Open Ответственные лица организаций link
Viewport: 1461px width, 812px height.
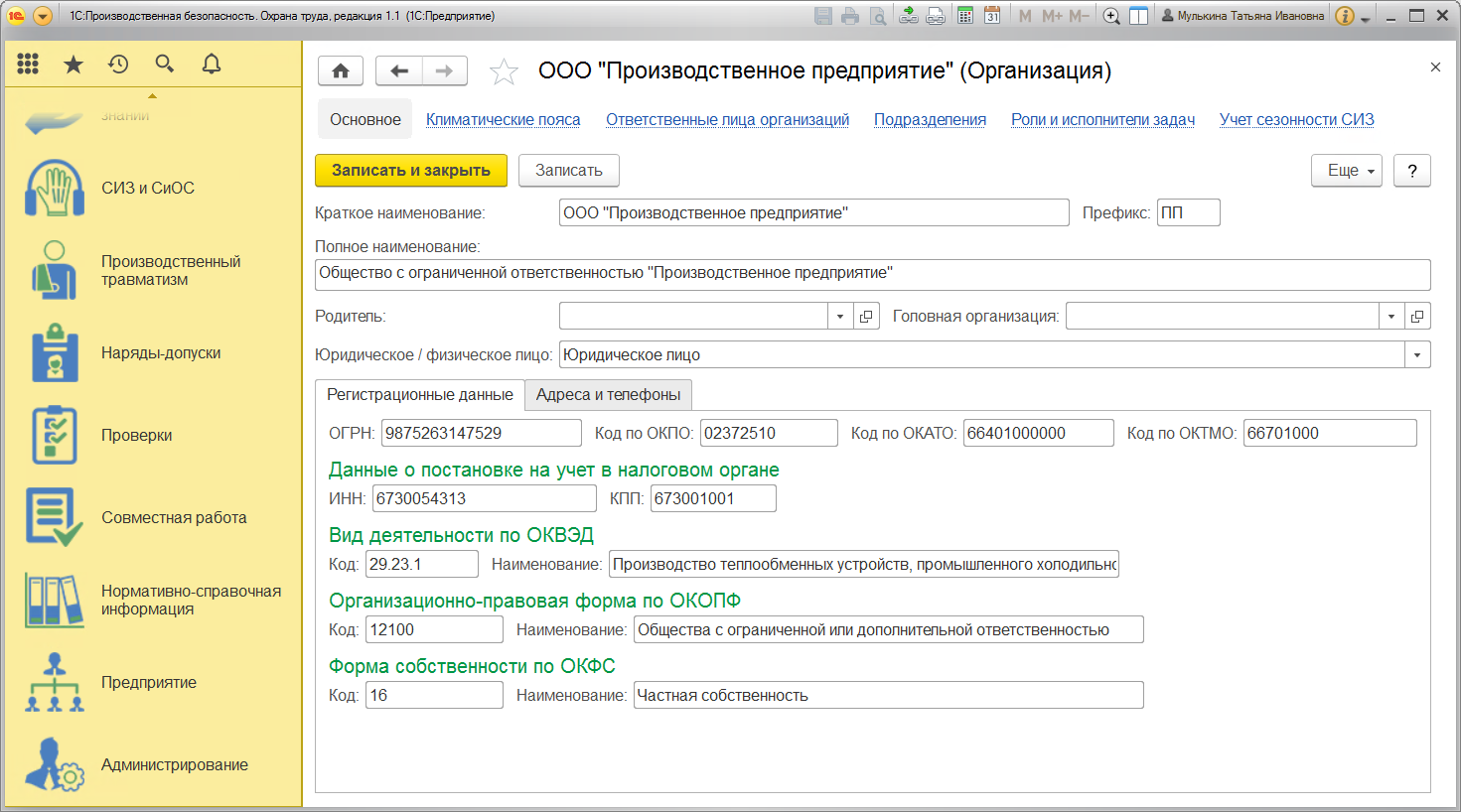coord(728,120)
